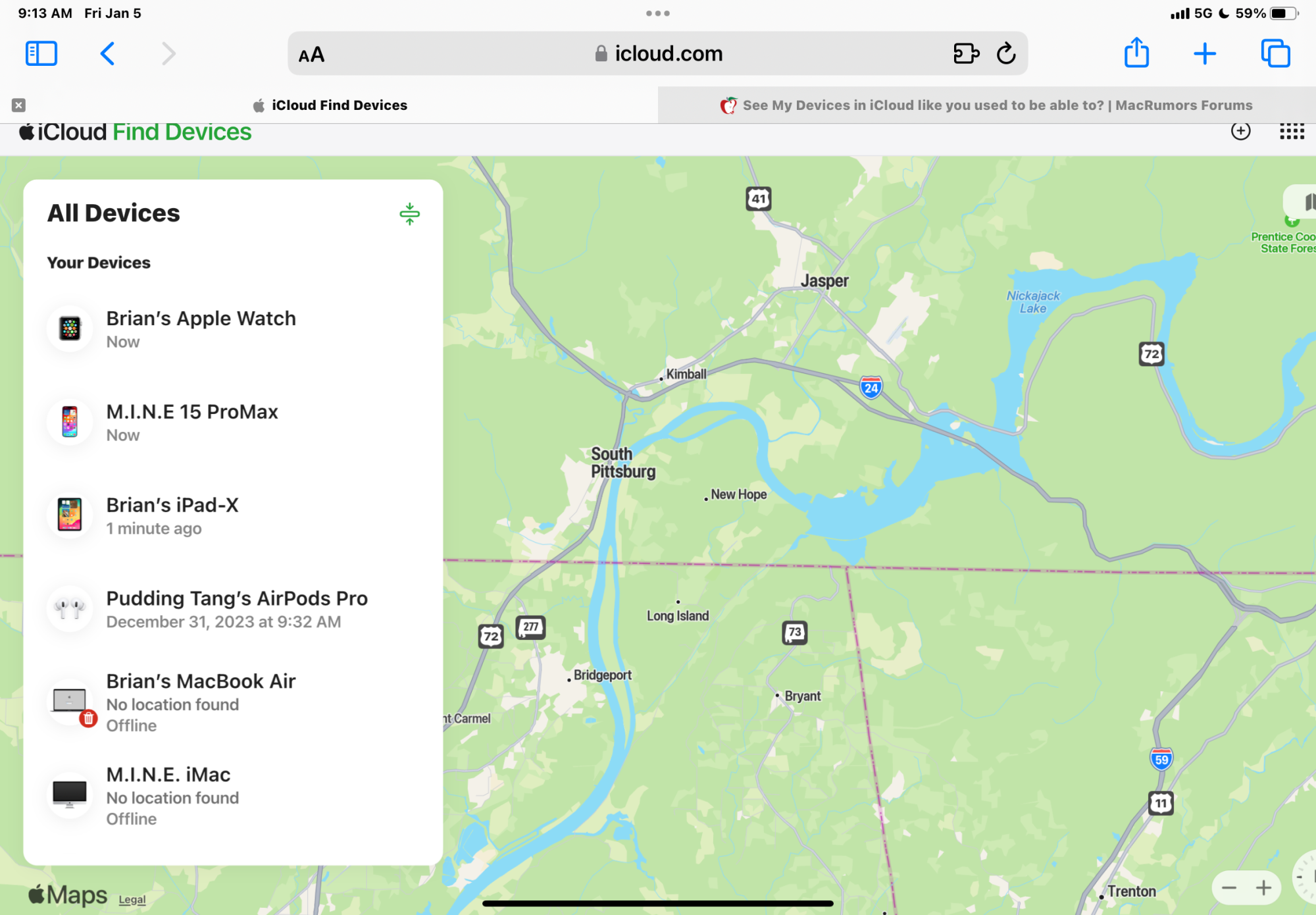Select Pudding Tang's AirPods Pro
Viewport: 1316px width, 915px height.
coord(234,609)
